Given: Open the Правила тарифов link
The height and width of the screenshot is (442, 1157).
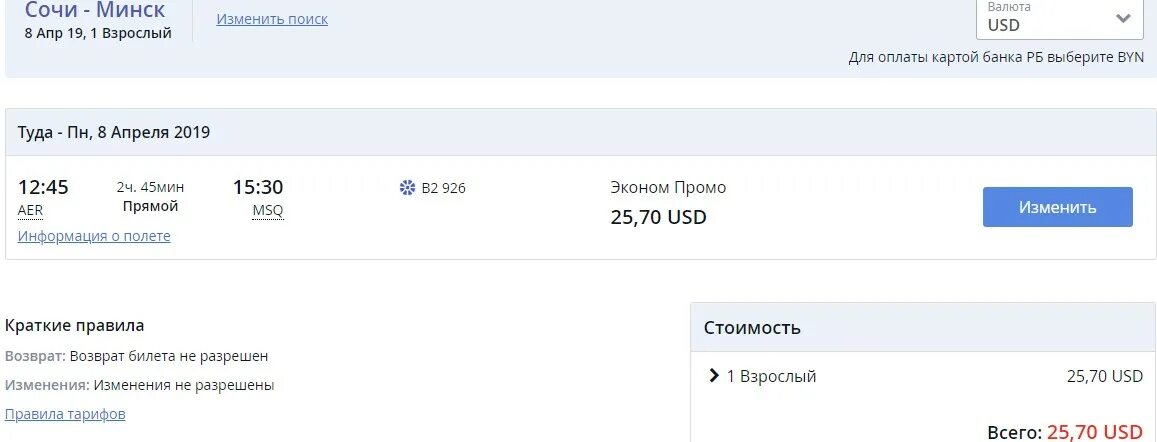Looking at the screenshot, I should pos(65,414).
